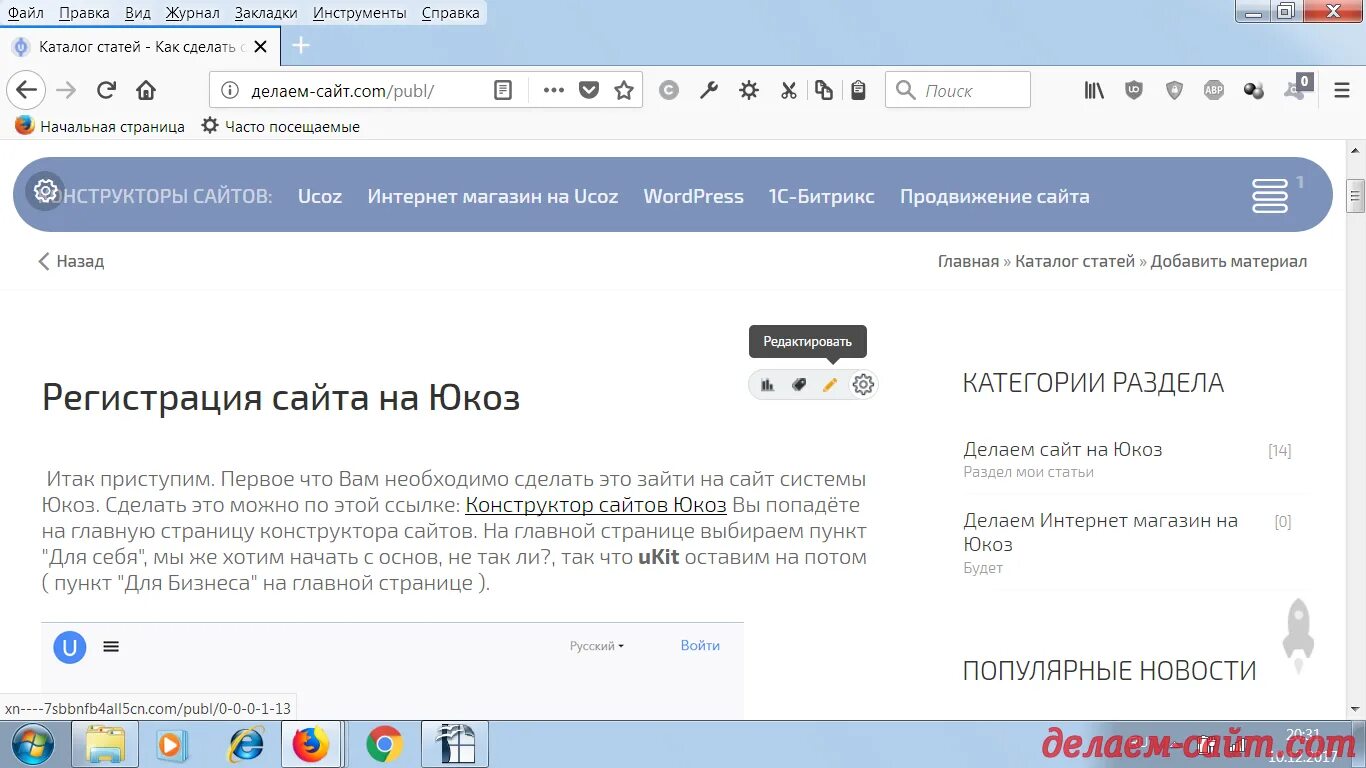The width and height of the screenshot is (1366, 768).
Task: Click the Войти link in embedded image
Action: (700, 645)
